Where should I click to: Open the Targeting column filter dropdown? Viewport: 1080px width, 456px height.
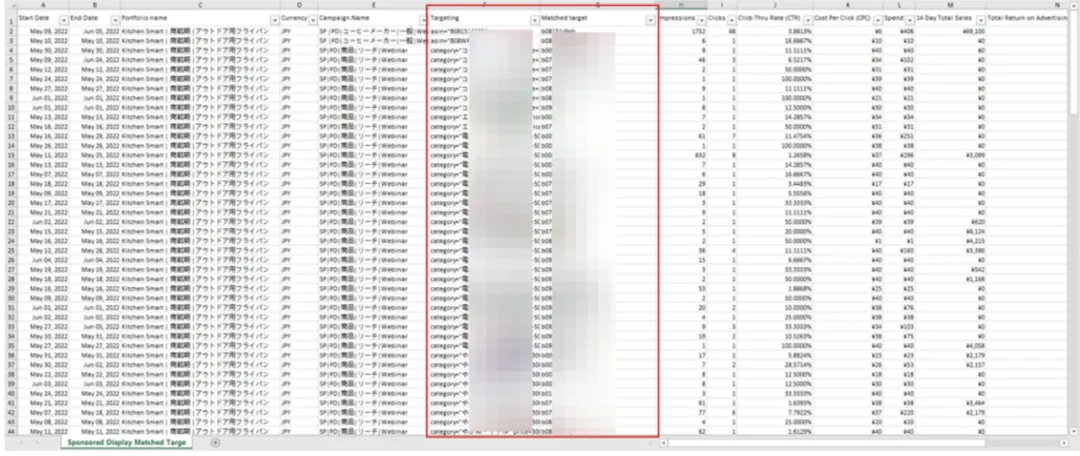534,19
